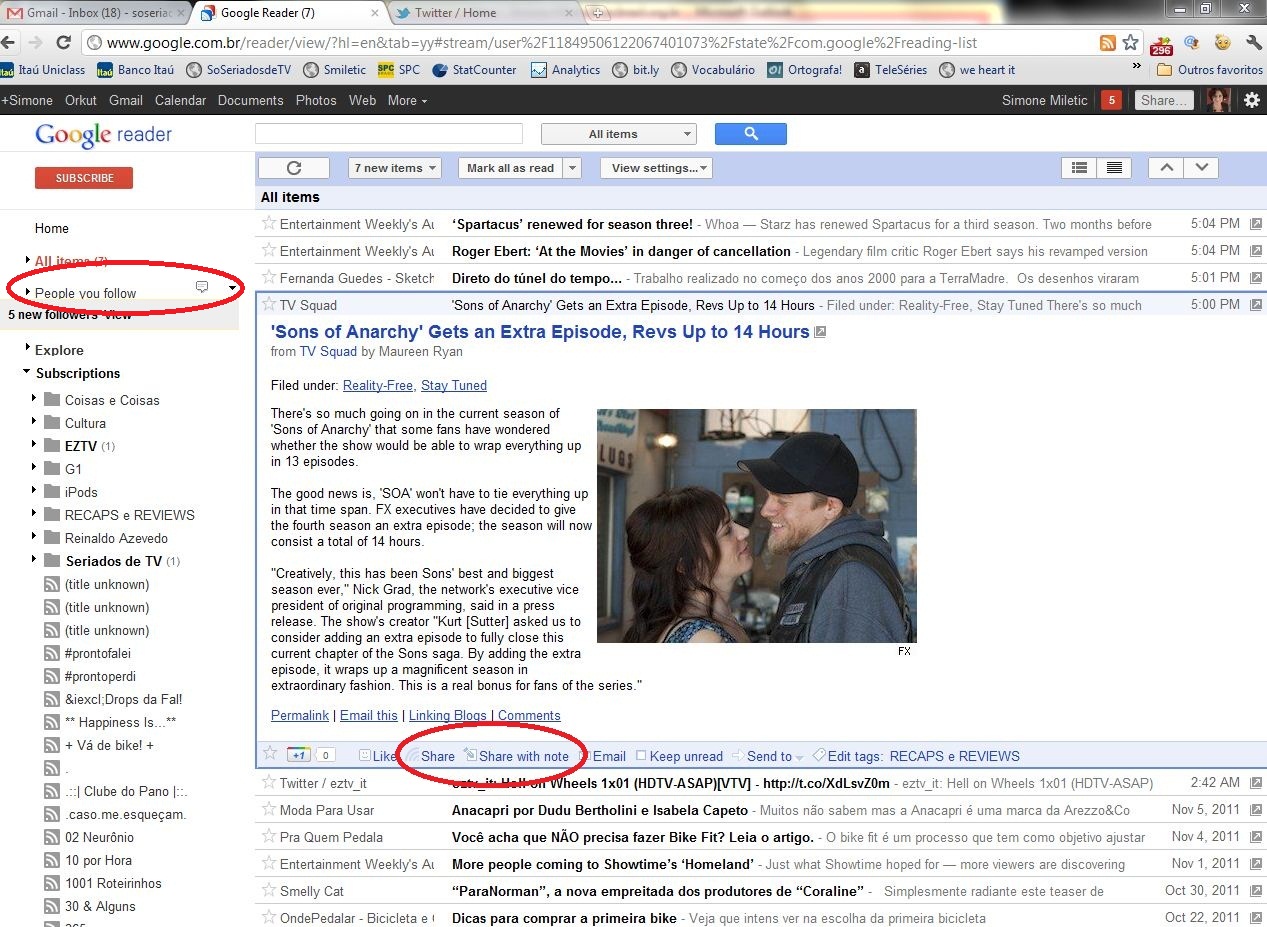1267x927 pixels.
Task: Open the Analytics bookmark
Action: point(565,70)
